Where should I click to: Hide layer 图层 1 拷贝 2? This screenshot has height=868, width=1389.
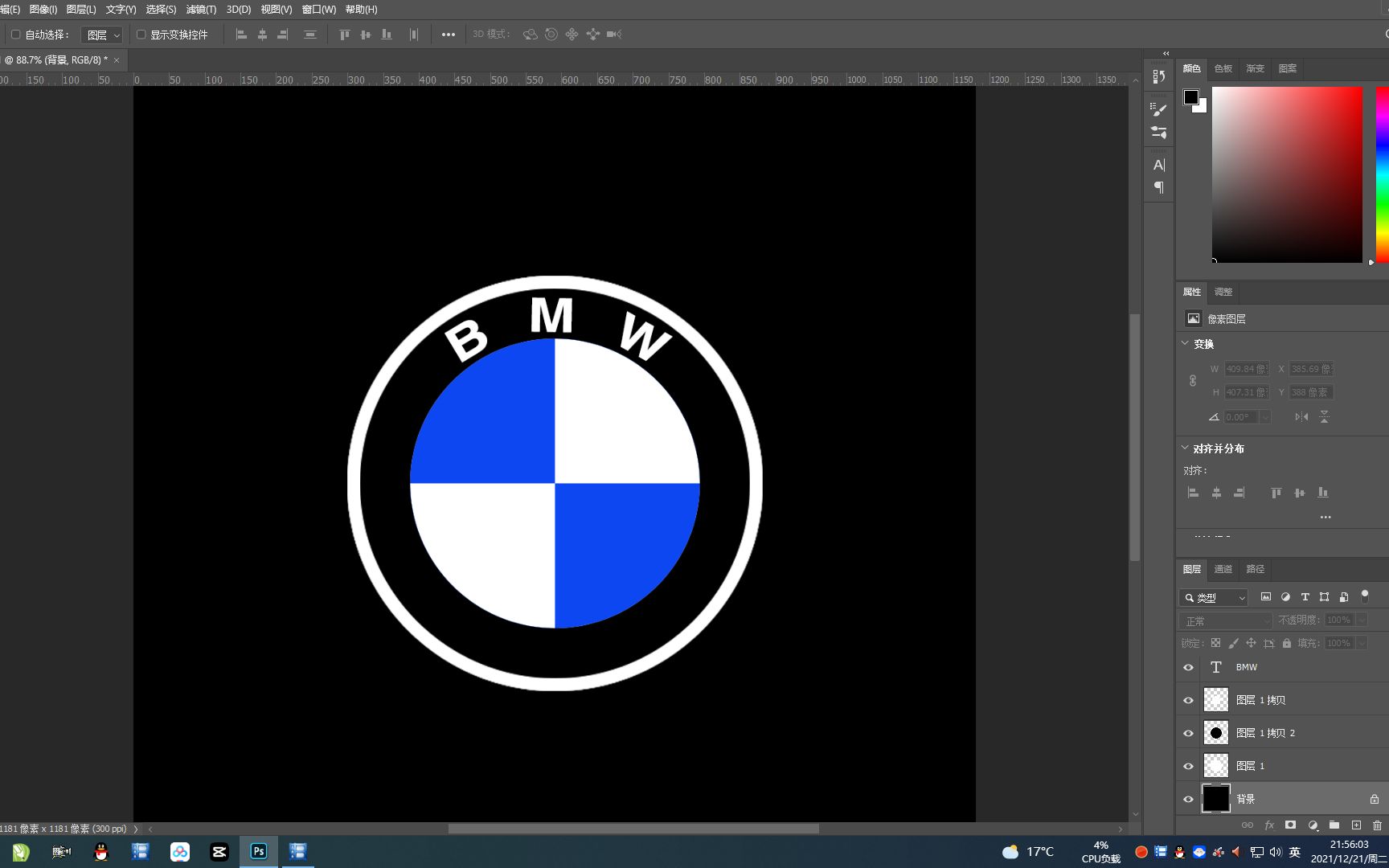tap(1188, 733)
